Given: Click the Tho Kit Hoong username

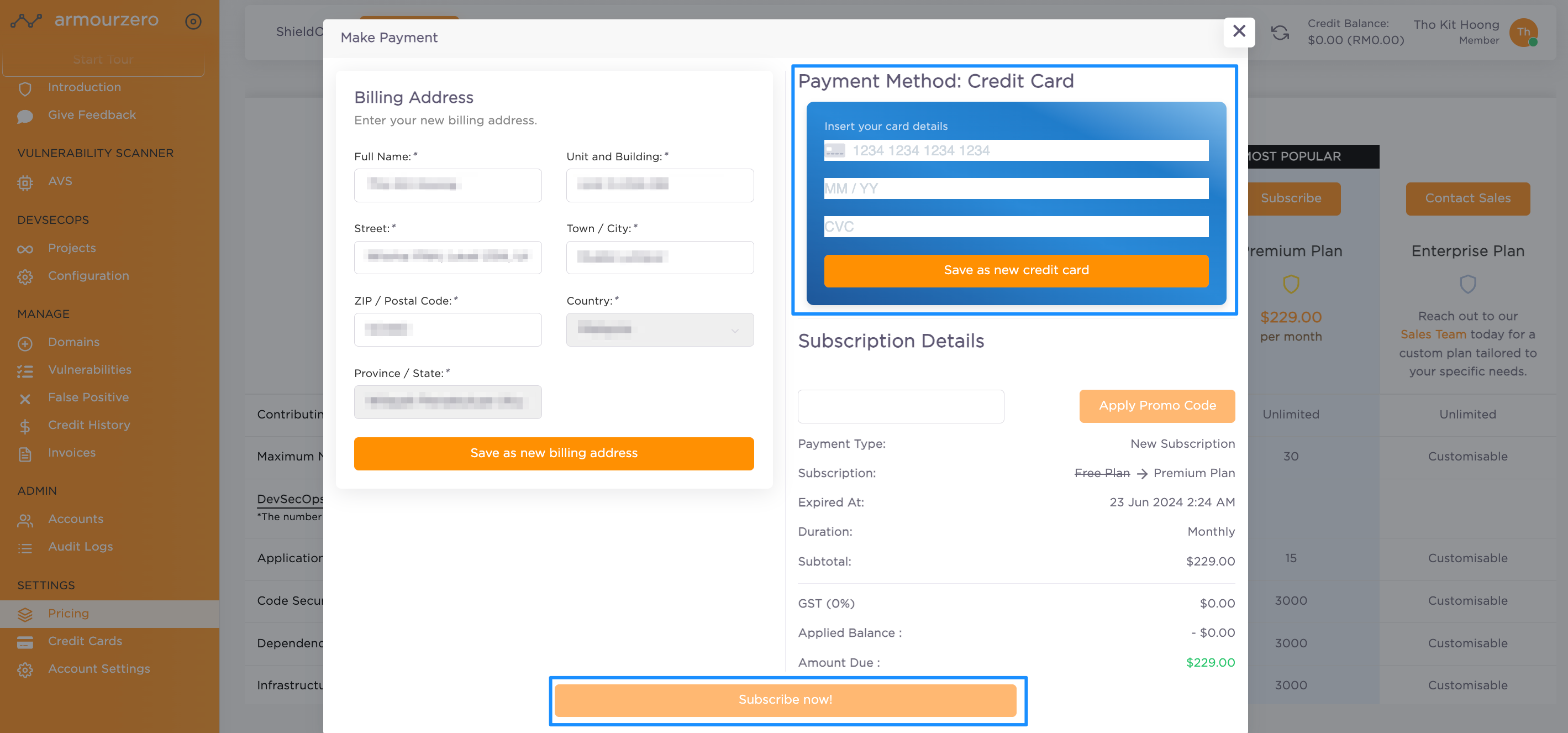Looking at the screenshot, I should tap(1456, 24).
